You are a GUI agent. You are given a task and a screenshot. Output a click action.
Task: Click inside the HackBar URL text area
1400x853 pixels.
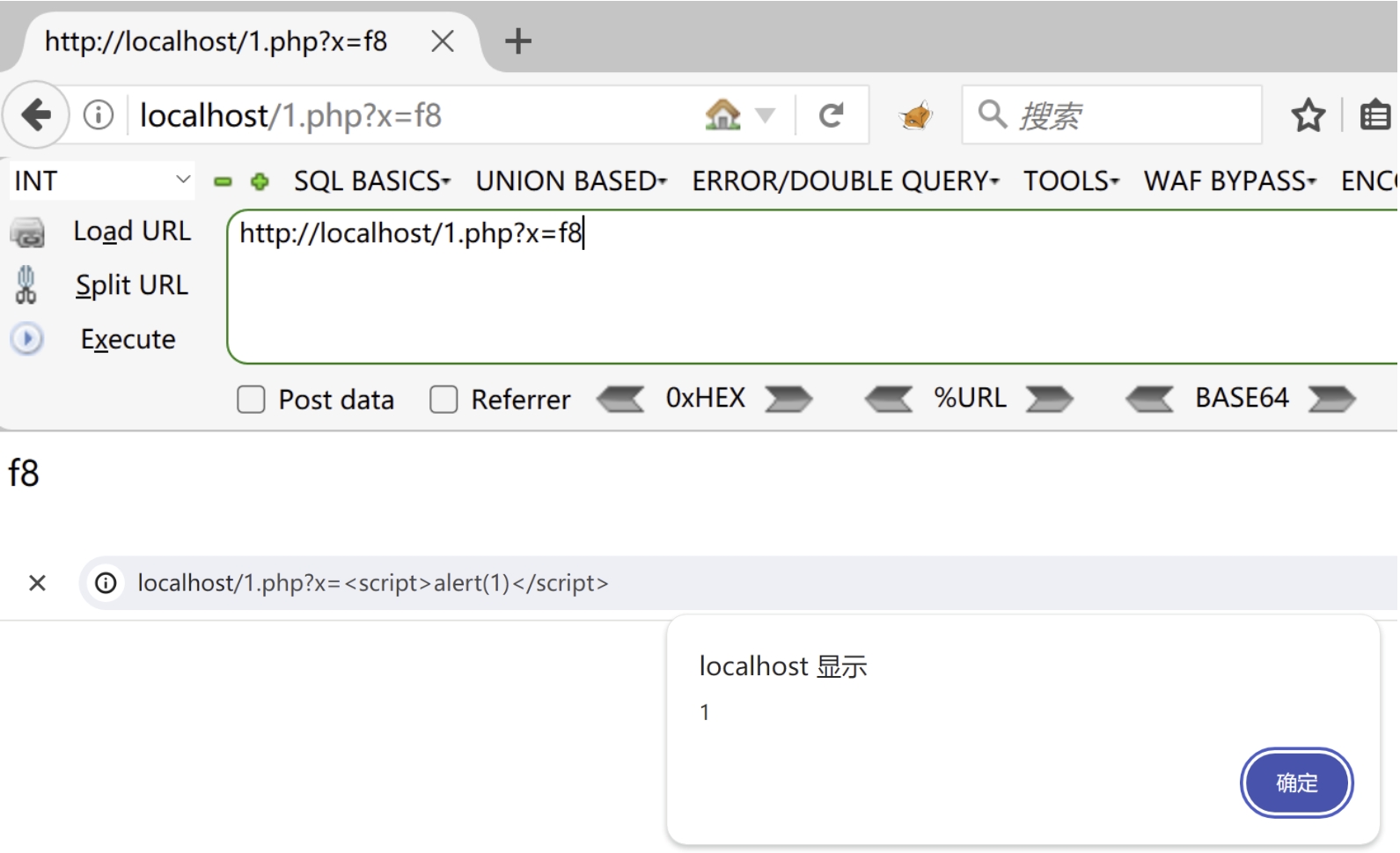click(812, 287)
